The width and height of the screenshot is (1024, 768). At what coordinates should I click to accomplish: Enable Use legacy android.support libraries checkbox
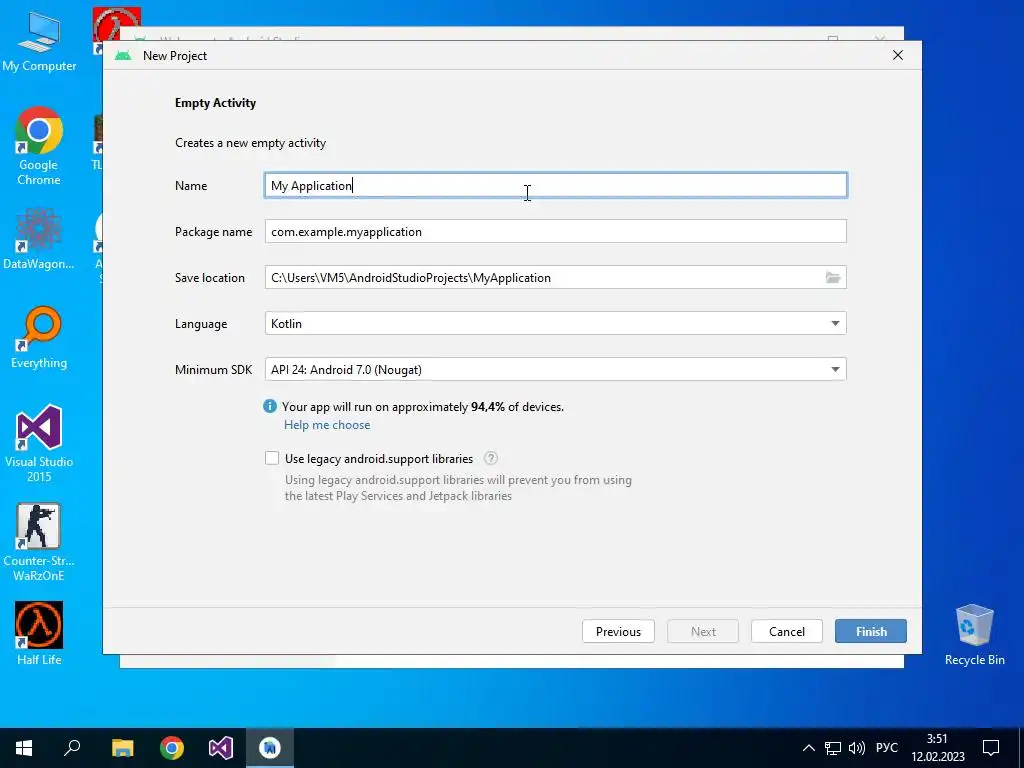[272, 458]
